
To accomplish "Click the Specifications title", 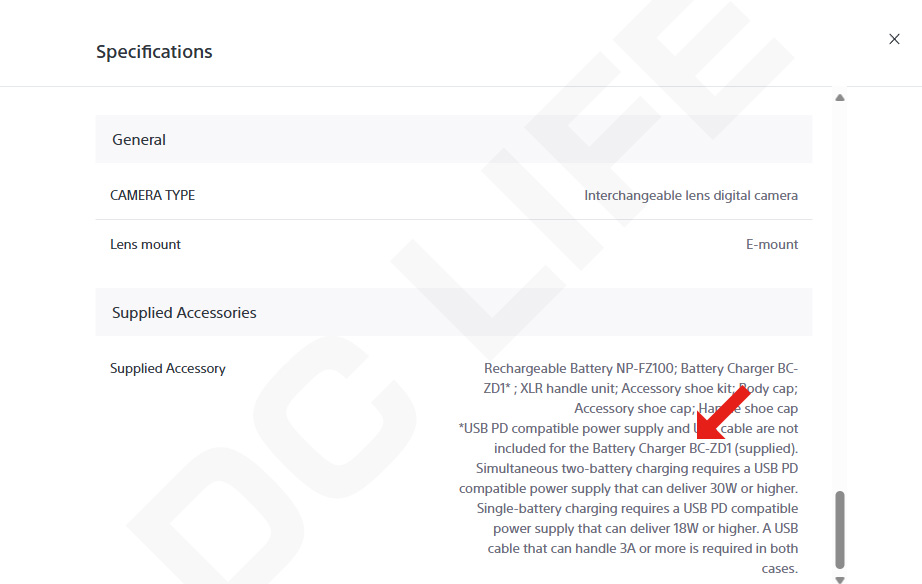I will 154,52.
